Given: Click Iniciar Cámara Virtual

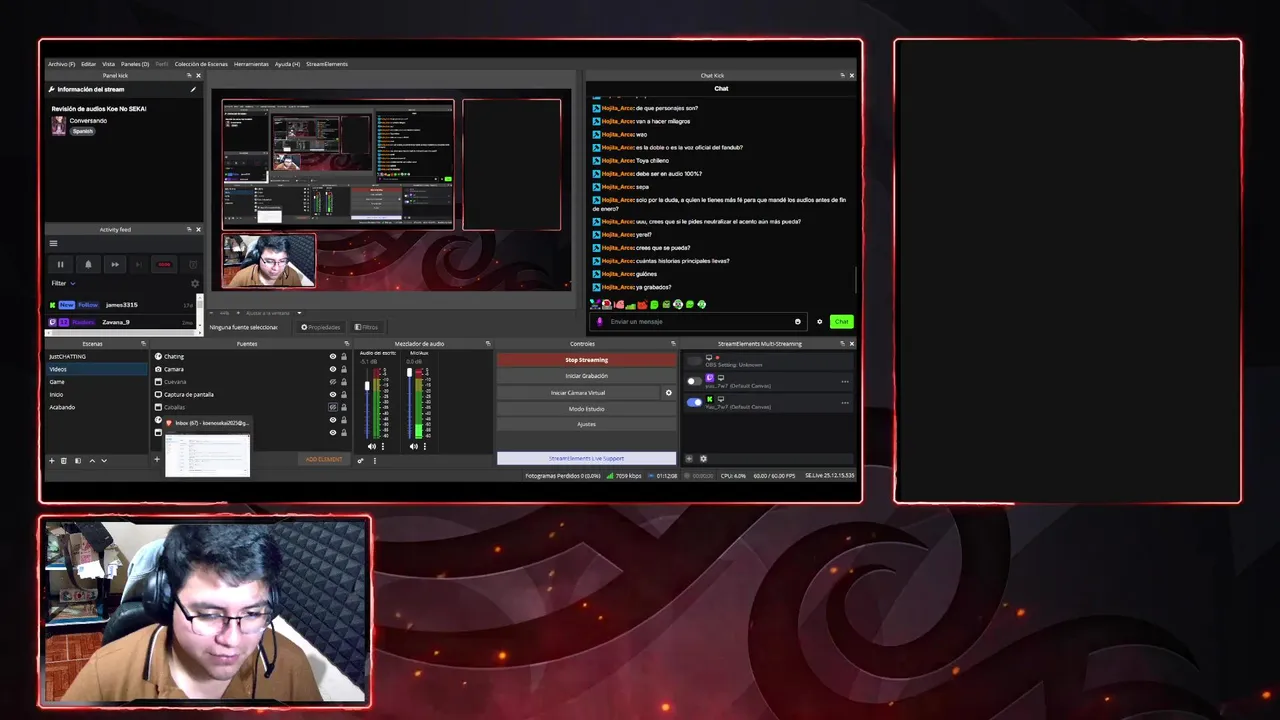Looking at the screenshot, I should 578,393.
